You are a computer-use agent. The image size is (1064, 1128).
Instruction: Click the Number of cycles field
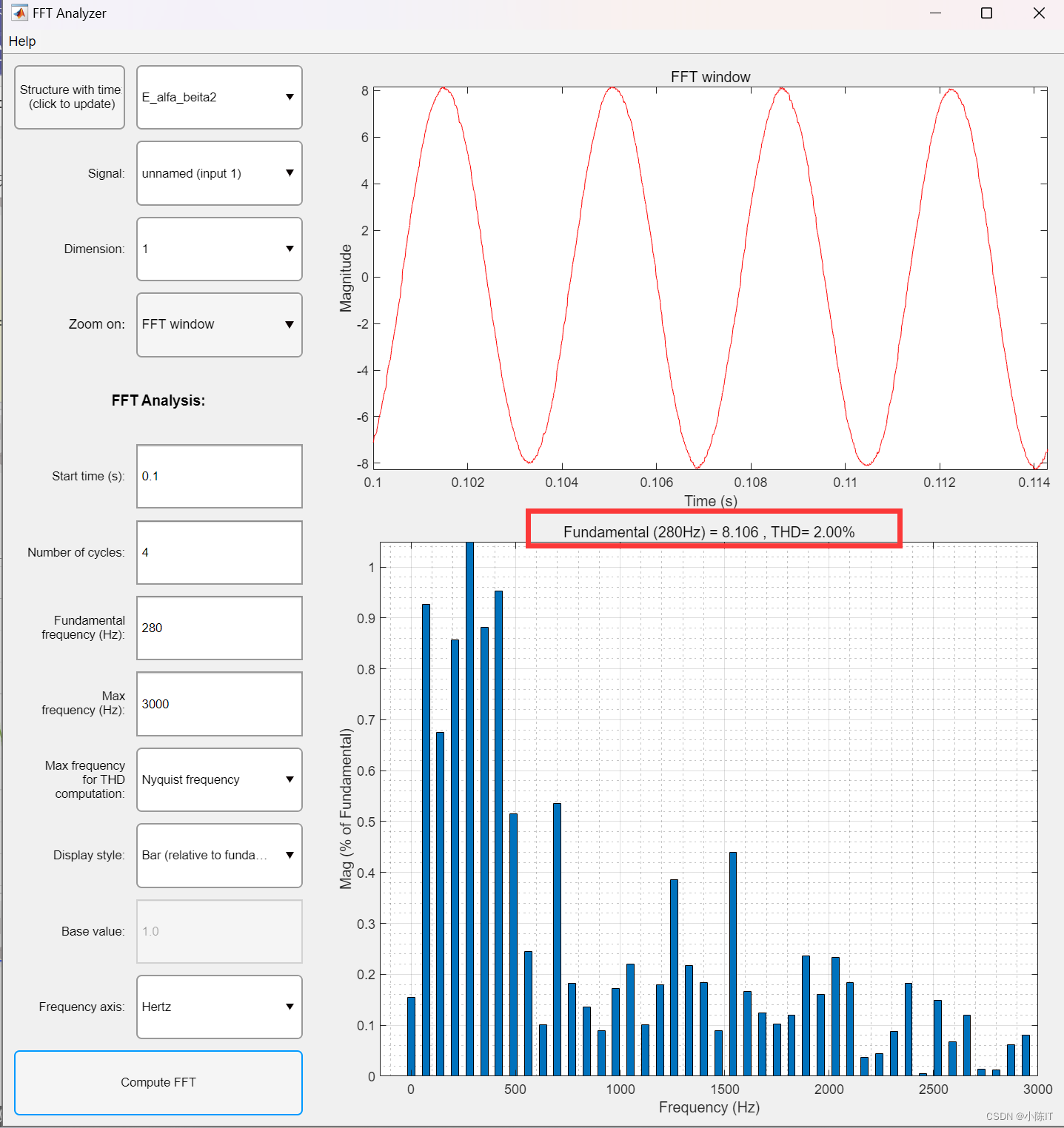pyautogui.click(x=219, y=552)
